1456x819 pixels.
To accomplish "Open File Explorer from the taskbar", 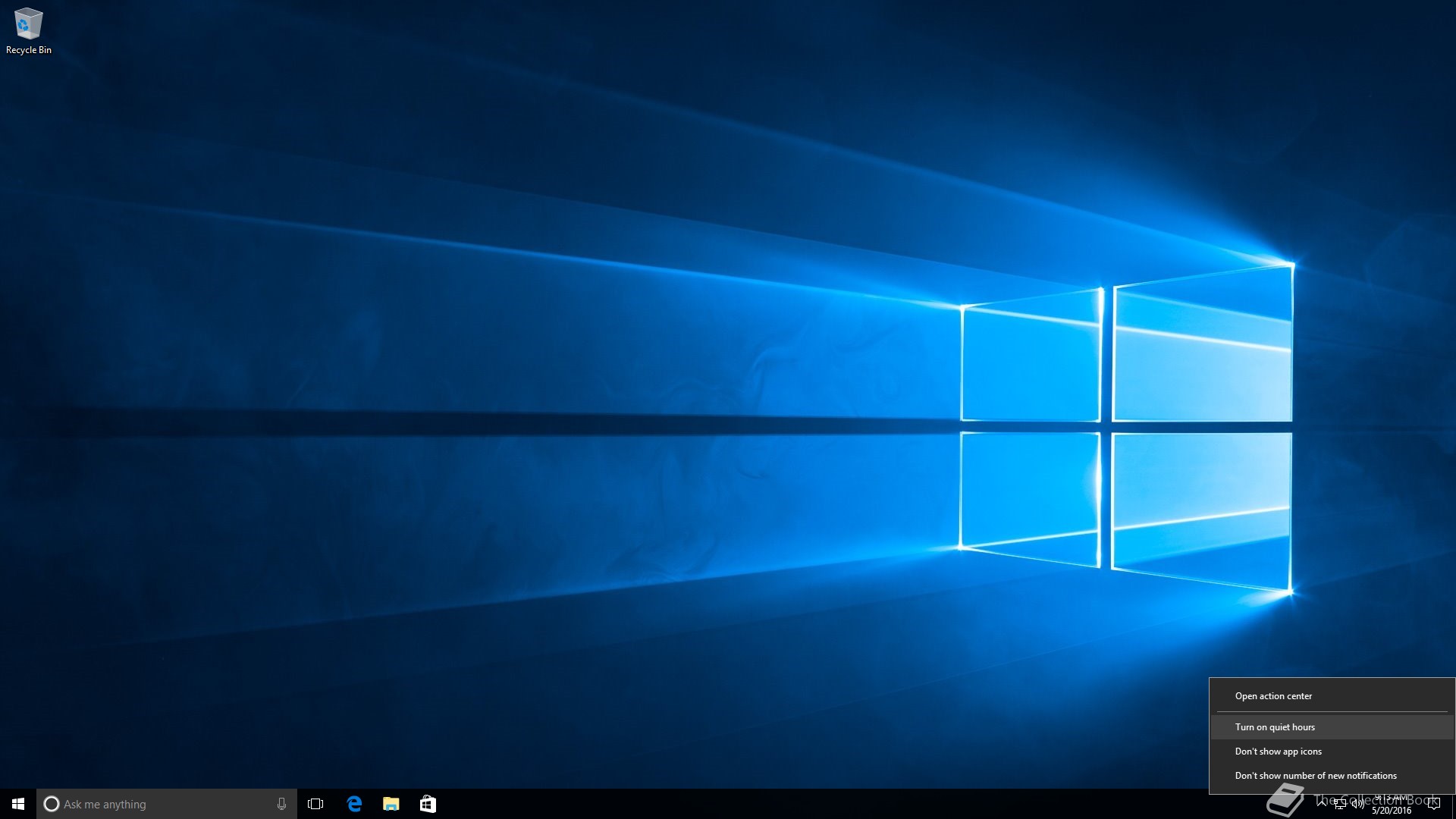I will tap(391, 804).
